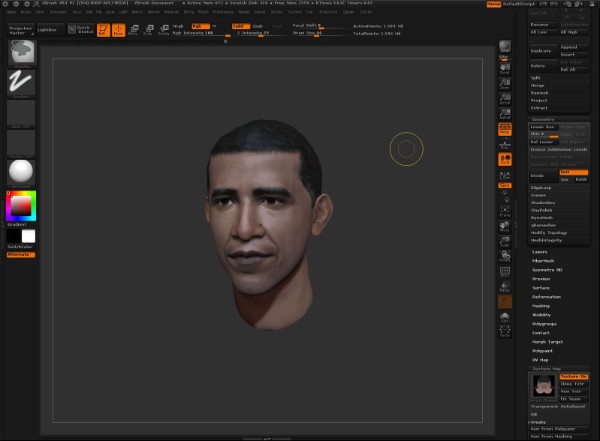Expand the Surface subpalette
Viewport: 600px width, 441px height.
541,288
